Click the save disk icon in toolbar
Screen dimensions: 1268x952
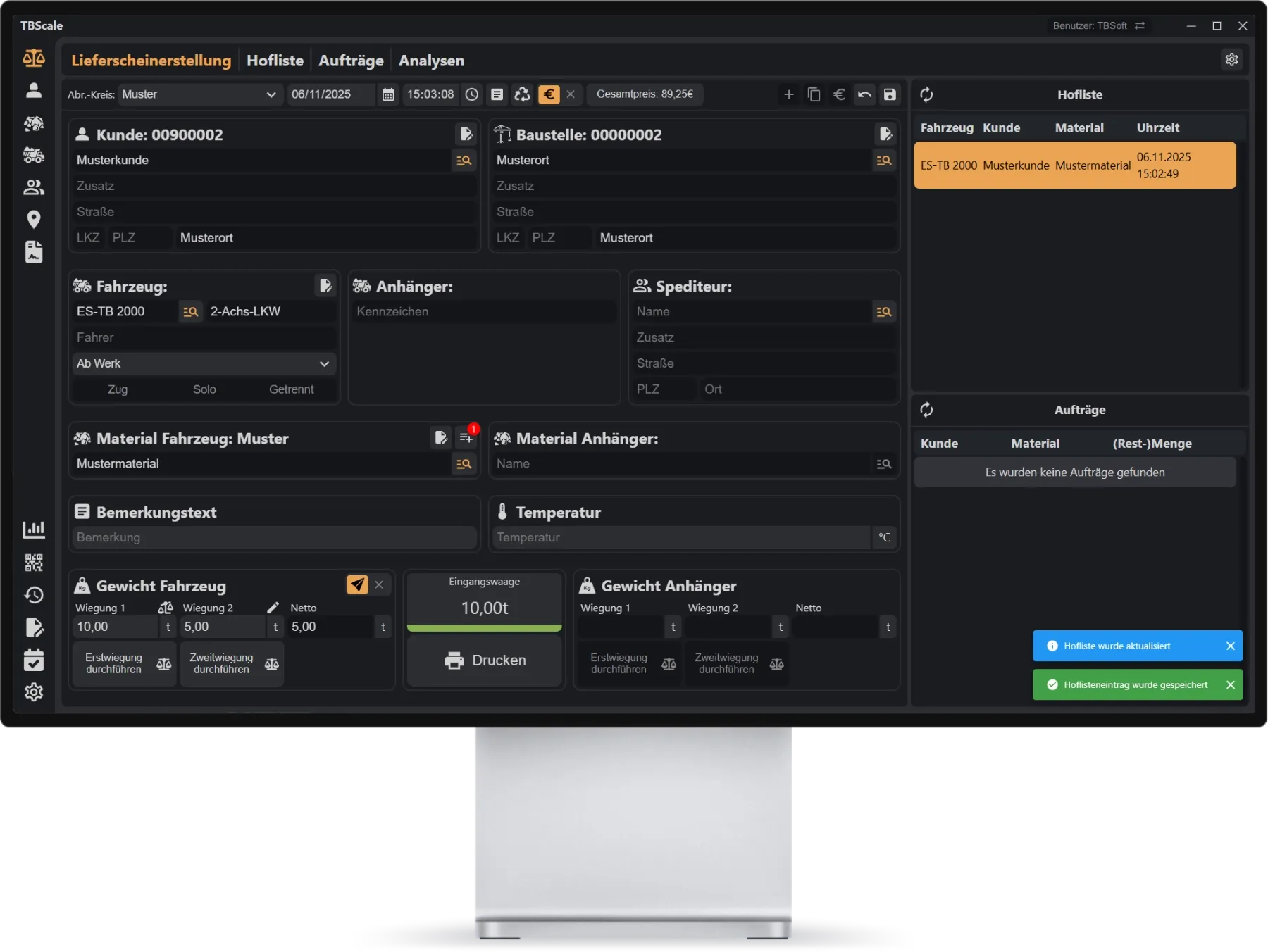[890, 94]
